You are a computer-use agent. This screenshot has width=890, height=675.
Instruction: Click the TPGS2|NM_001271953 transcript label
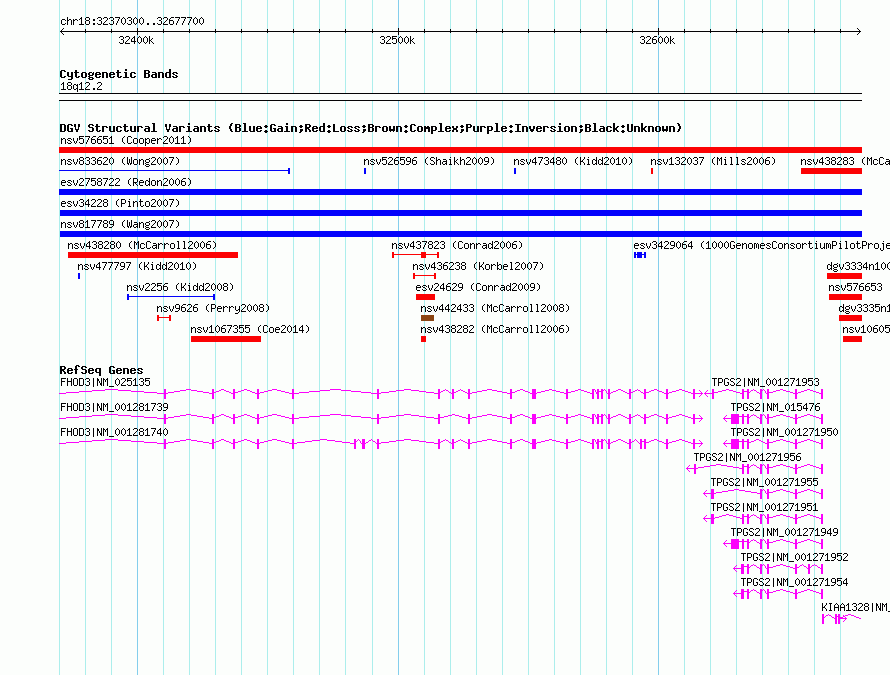pos(765,382)
